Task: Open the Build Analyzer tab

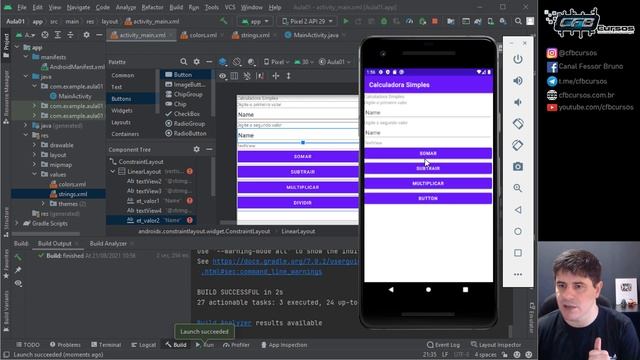Action: (x=108, y=244)
